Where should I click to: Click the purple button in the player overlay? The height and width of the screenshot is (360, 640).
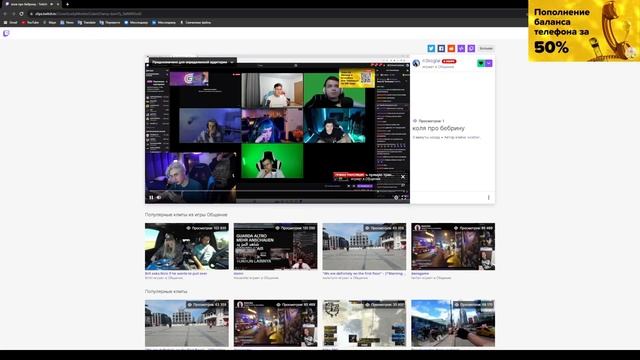point(365,186)
